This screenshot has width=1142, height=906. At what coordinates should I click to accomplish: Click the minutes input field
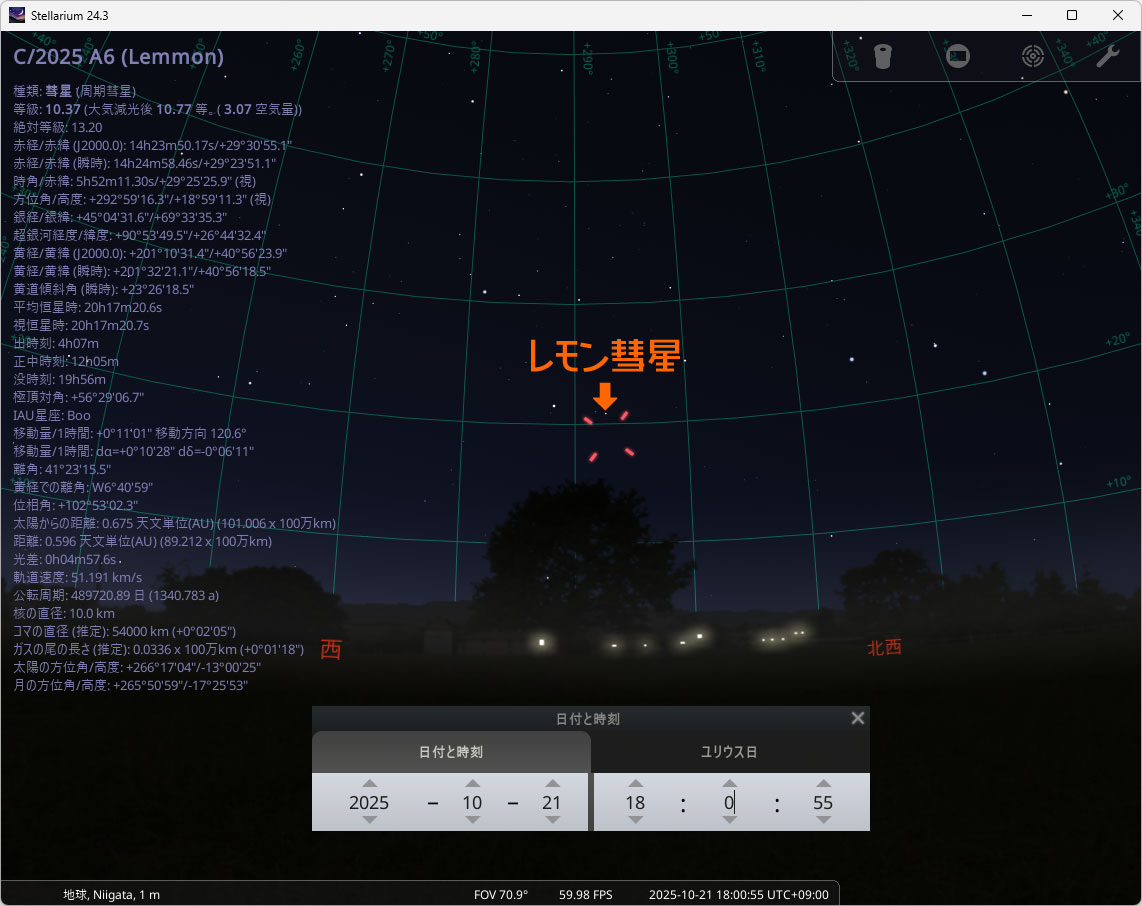730,802
